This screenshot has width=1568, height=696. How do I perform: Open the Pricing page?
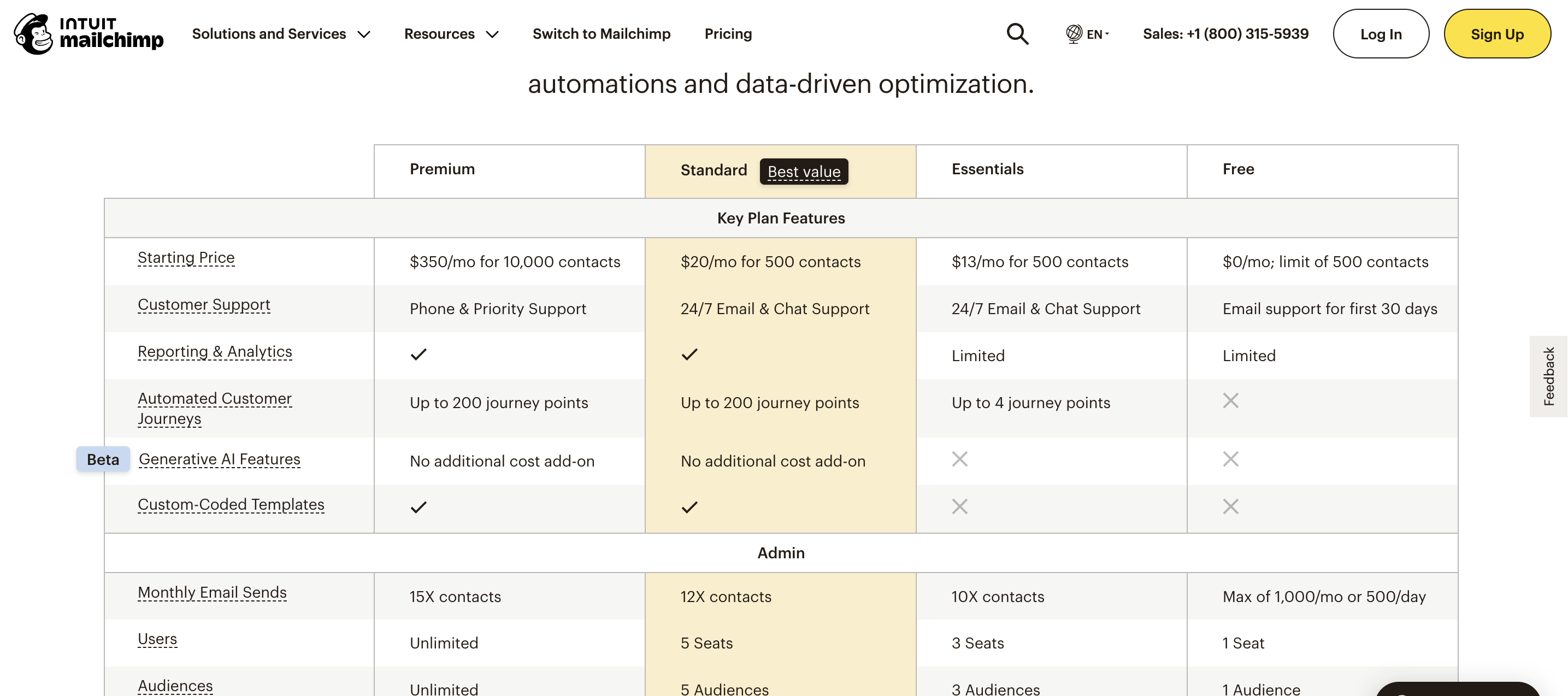click(728, 34)
